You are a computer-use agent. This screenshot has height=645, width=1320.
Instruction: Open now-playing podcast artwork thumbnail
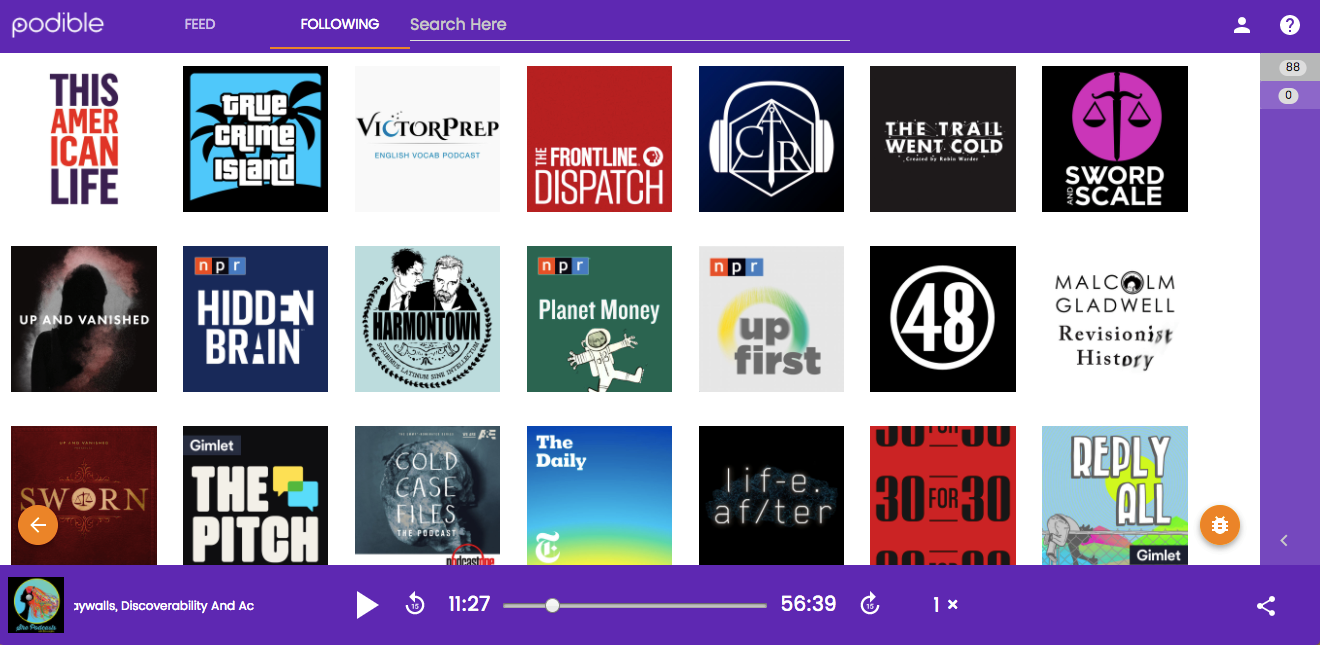coord(36,605)
